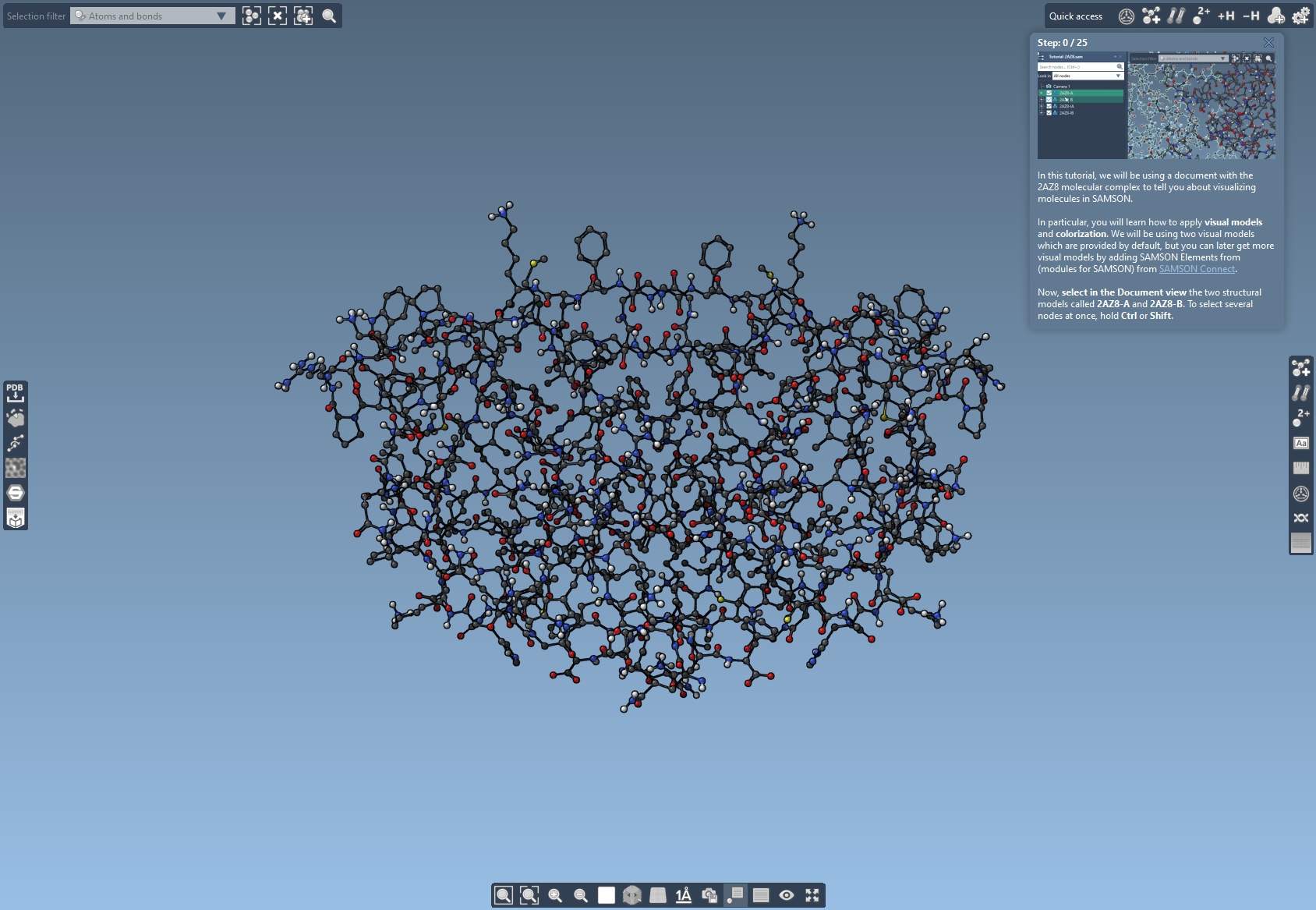Select the add atom tool in Quick access
Viewport: 1316px width, 910px height.
coord(1151,16)
